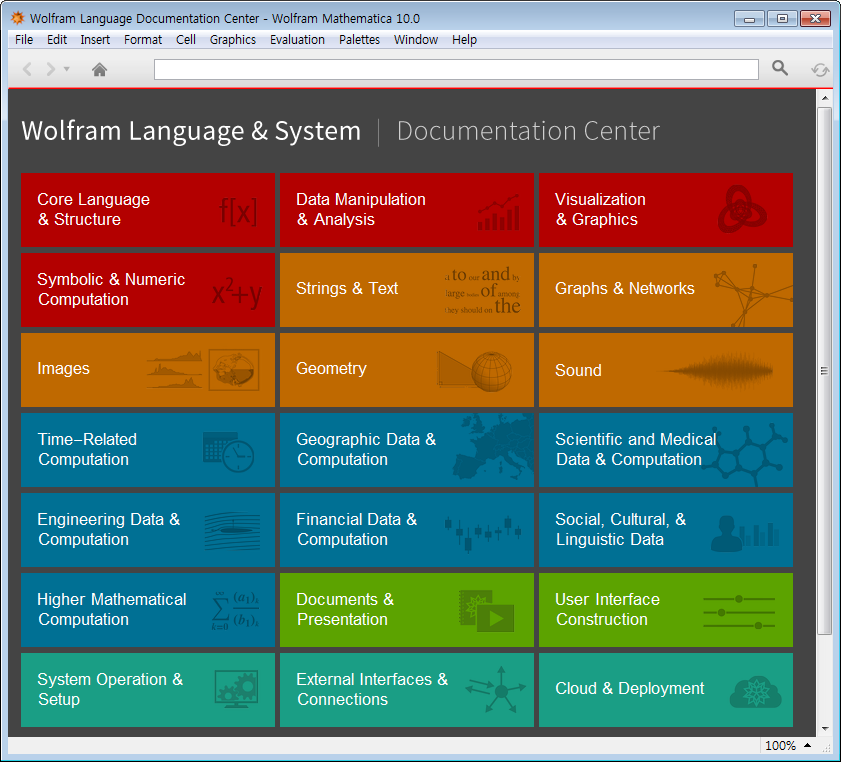Open Geometry category text
The image size is (841, 762).
click(331, 369)
